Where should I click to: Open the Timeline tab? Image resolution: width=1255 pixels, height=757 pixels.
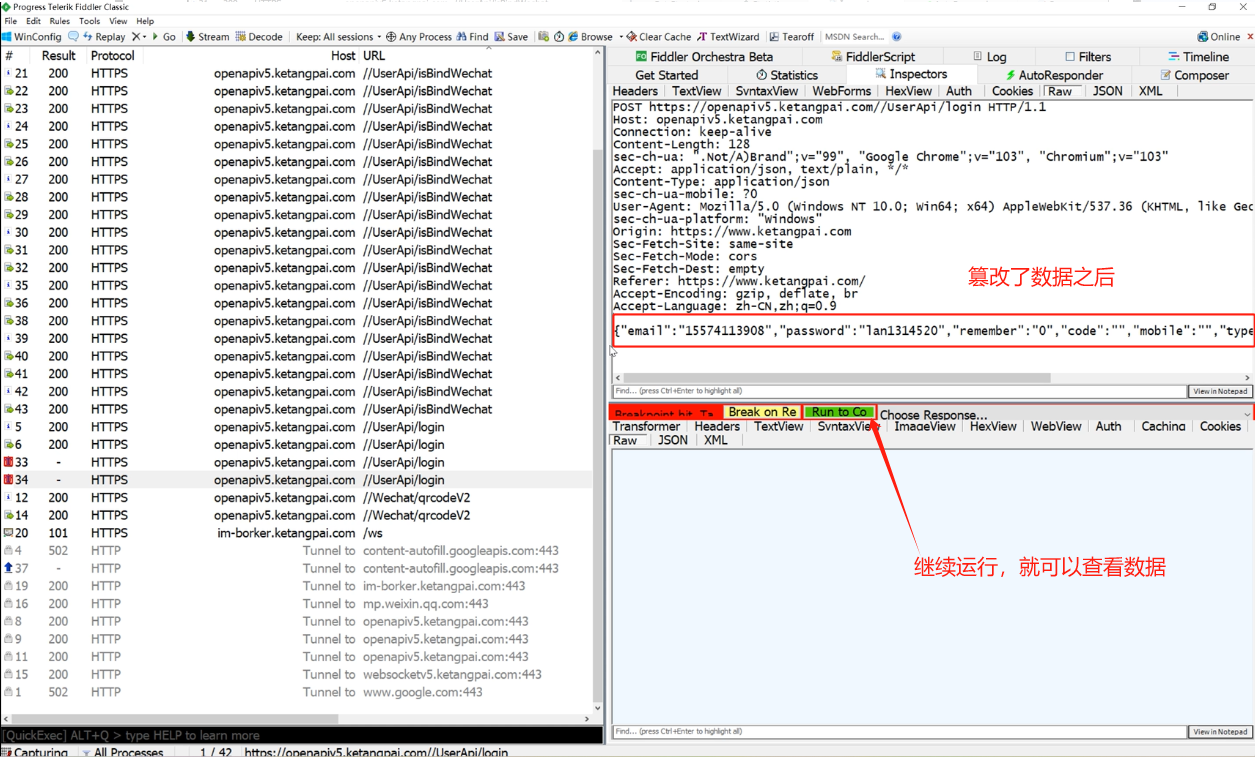(1198, 57)
